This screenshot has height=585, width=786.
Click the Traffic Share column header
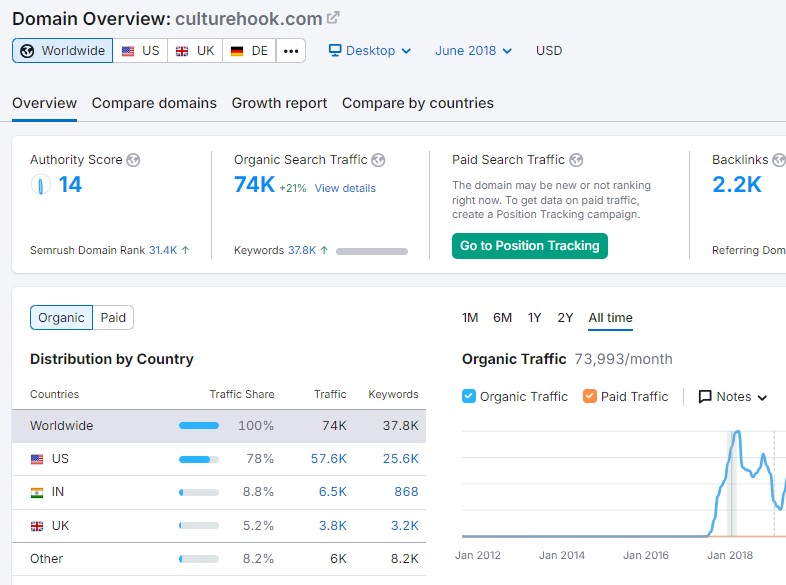(x=242, y=394)
